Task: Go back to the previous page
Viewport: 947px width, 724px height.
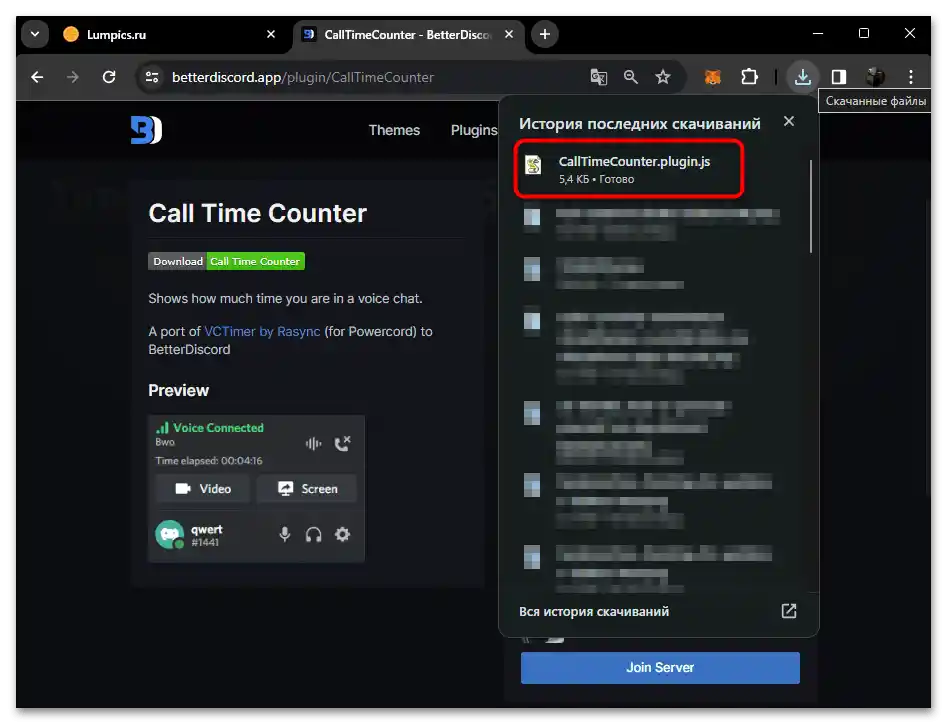Action: (x=37, y=77)
